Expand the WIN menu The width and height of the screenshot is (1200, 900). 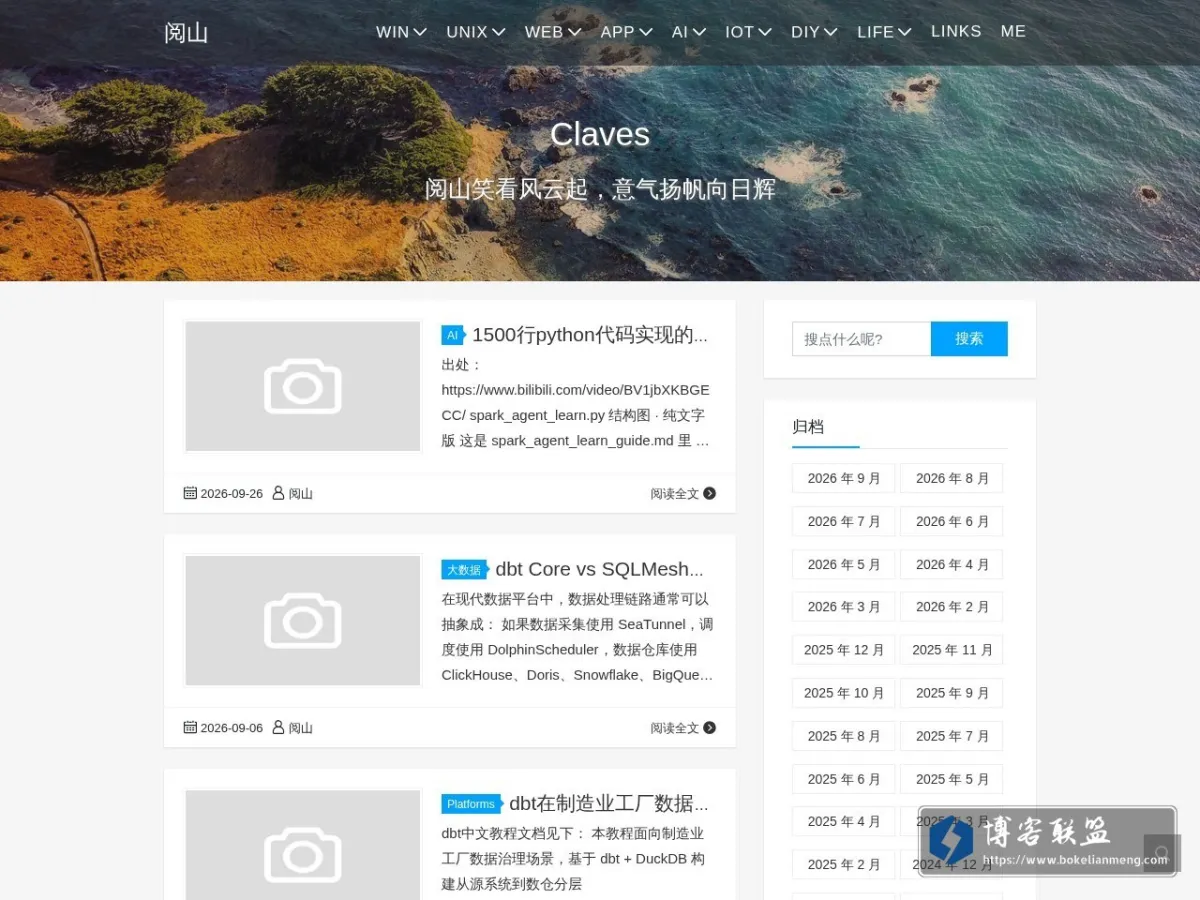click(x=401, y=32)
